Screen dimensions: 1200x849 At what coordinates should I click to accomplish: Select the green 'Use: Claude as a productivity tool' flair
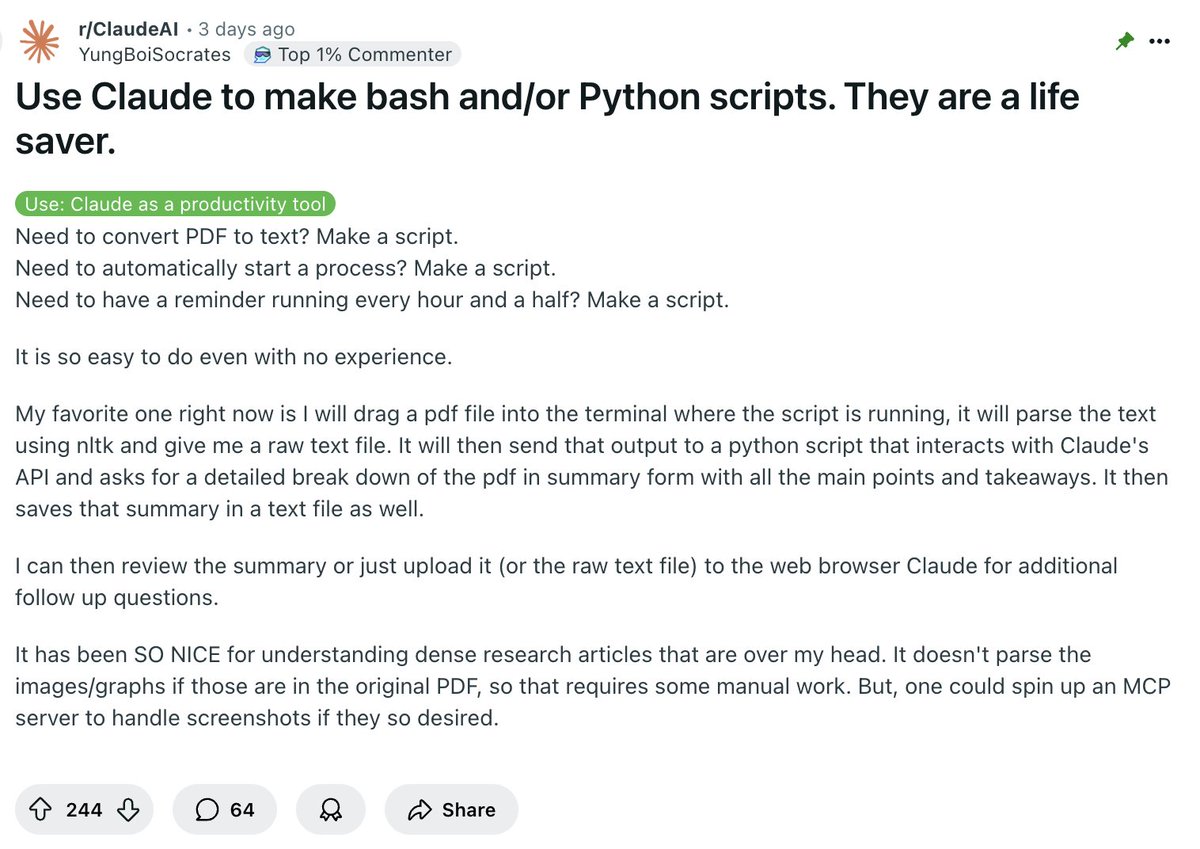175,204
